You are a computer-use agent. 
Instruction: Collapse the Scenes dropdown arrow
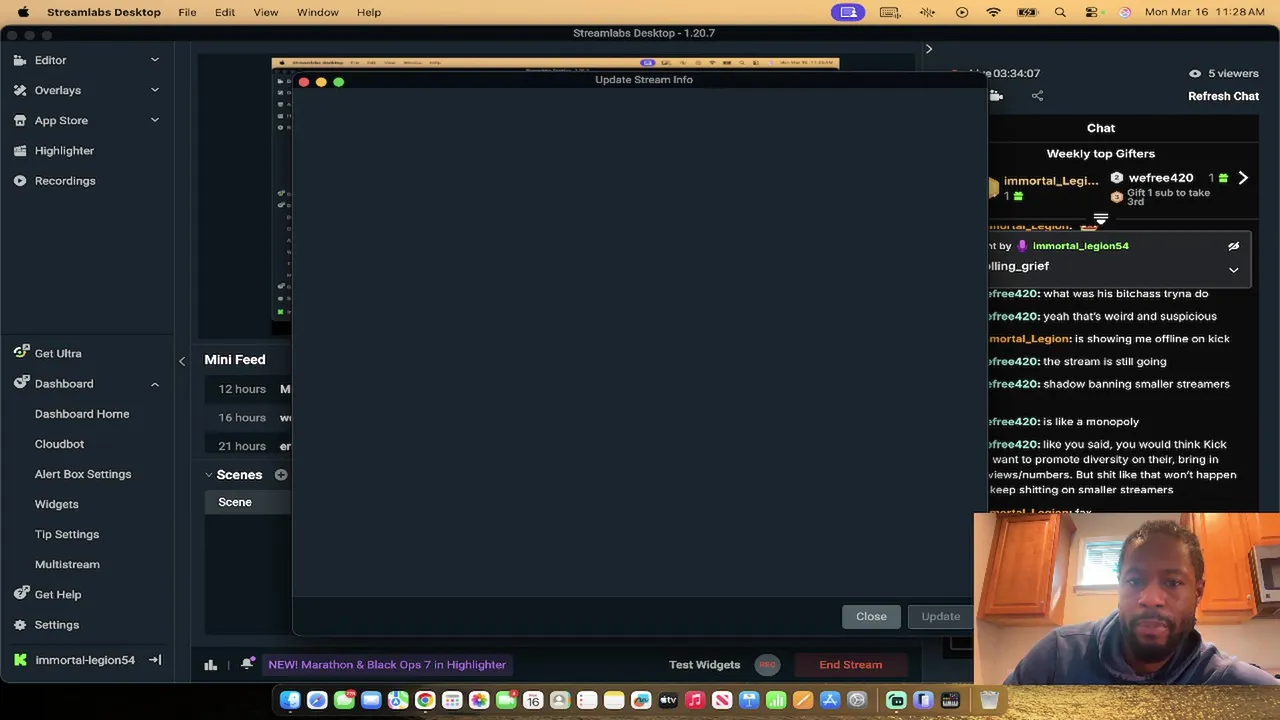coord(209,475)
